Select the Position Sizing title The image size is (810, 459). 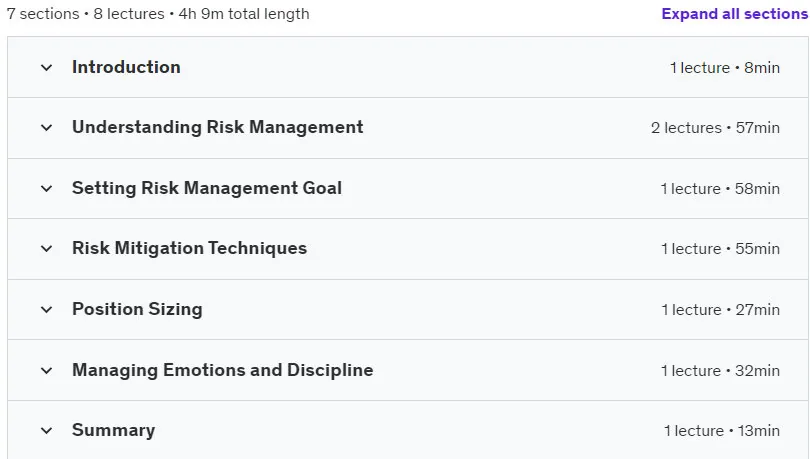click(137, 309)
